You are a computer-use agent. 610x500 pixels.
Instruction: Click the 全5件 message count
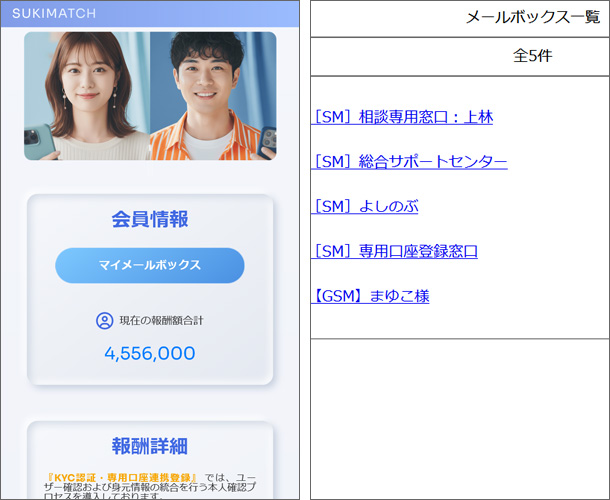pyautogui.click(x=532, y=56)
